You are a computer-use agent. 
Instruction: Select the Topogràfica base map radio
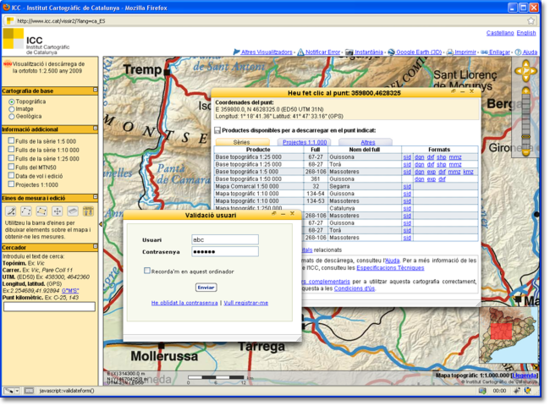12,102
